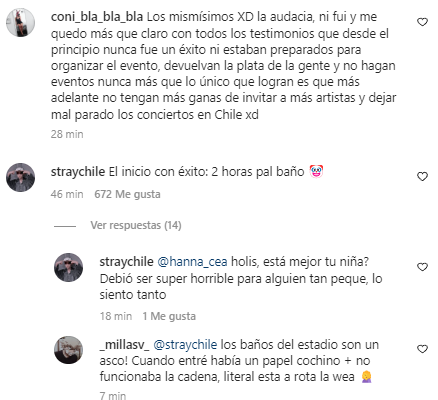Viewport: 438px width, 400px height.
Task: Like straychile's '2 horas pal baño' comment
Action: pyautogui.click(x=422, y=177)
